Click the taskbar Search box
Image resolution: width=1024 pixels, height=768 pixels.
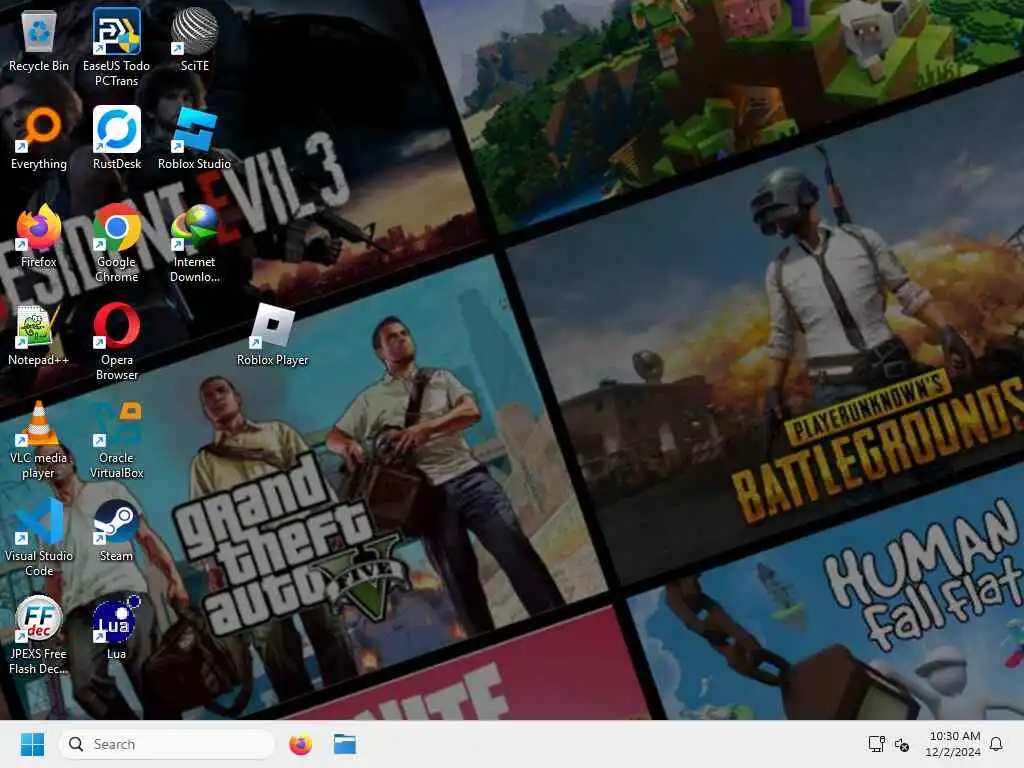click(167, 744)
